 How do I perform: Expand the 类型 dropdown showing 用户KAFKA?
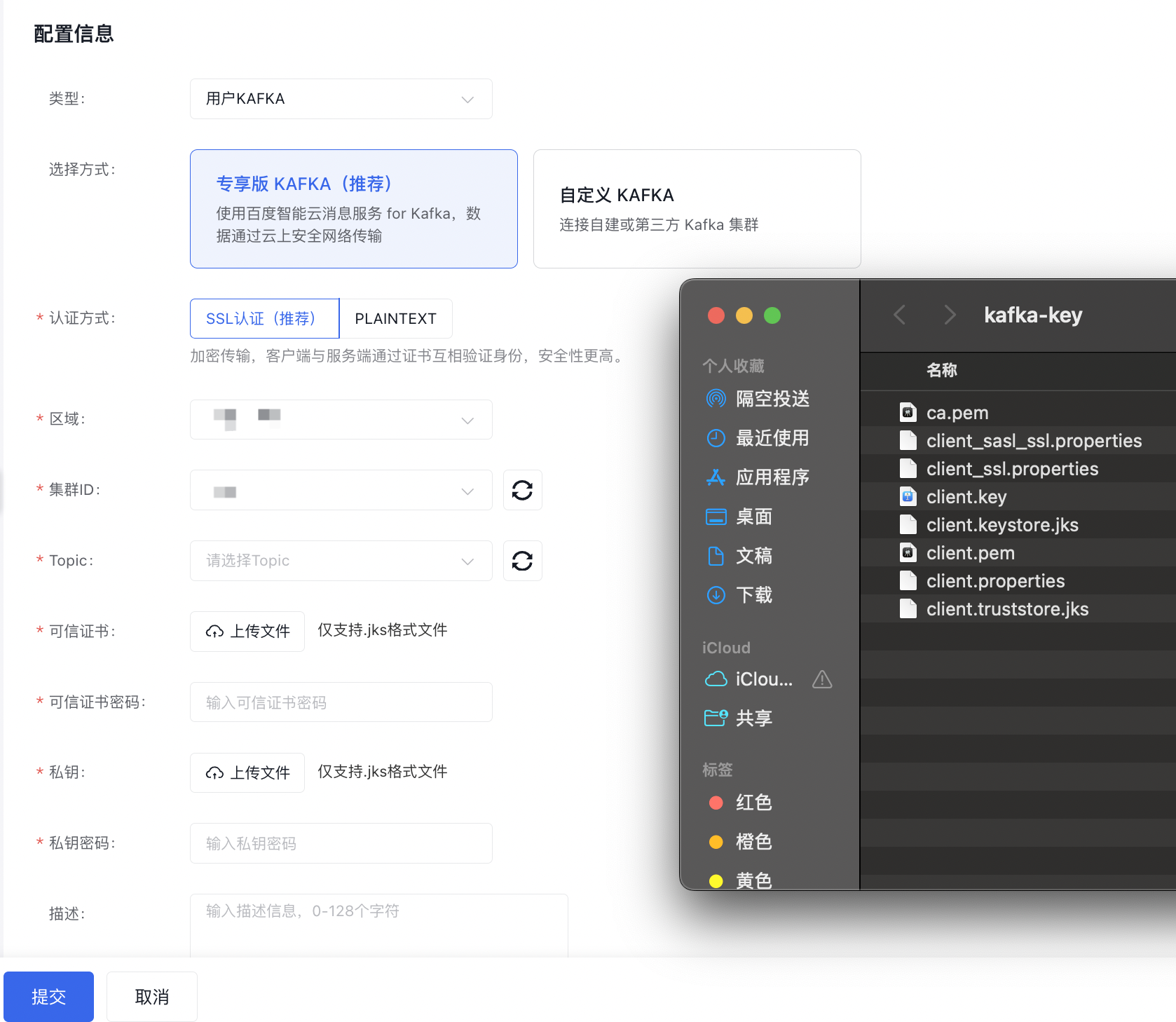341,99
